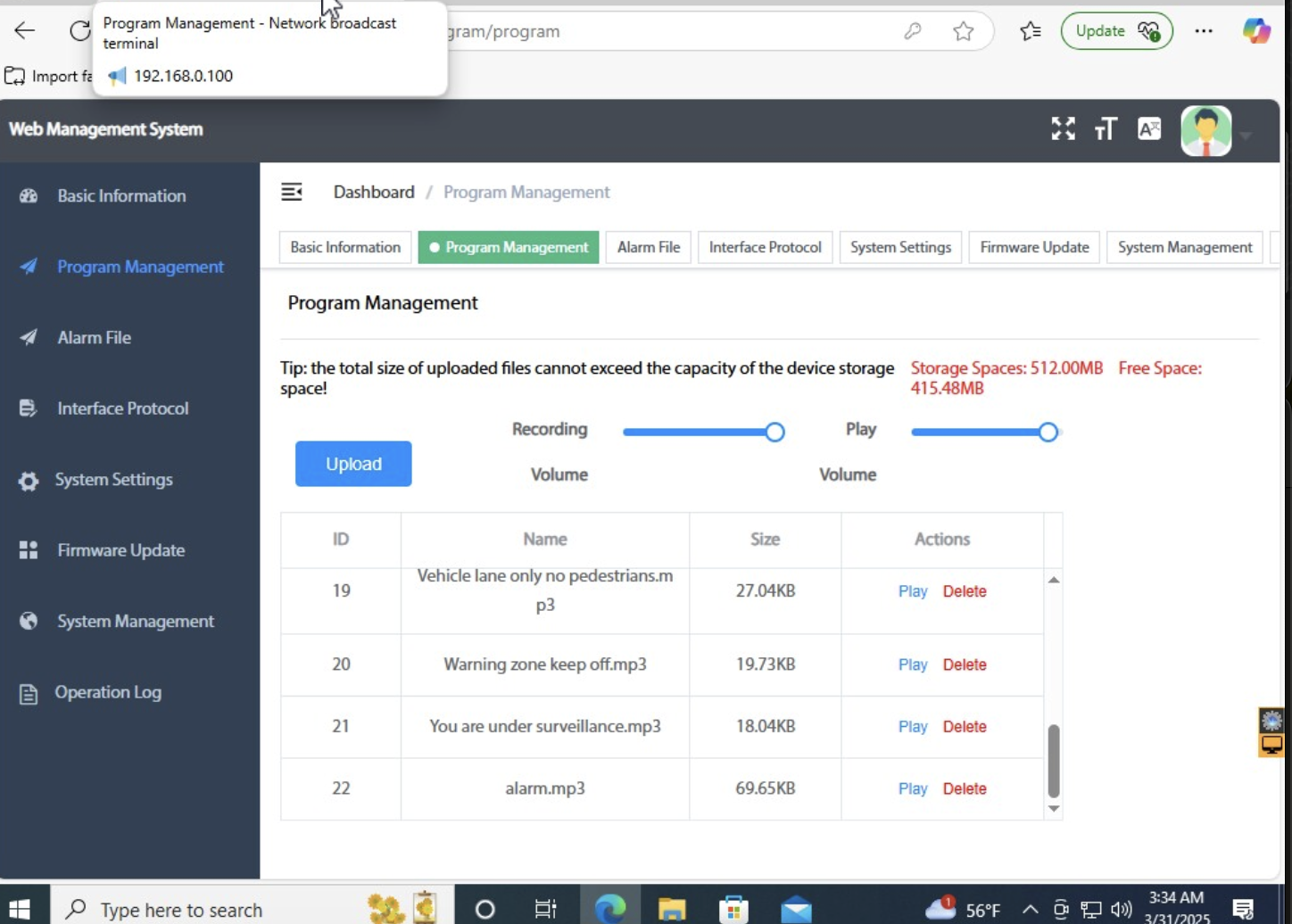Open Operation Log in the sidebar
The height and width of the screenshot is (924, 1292).
click(129, 692)
